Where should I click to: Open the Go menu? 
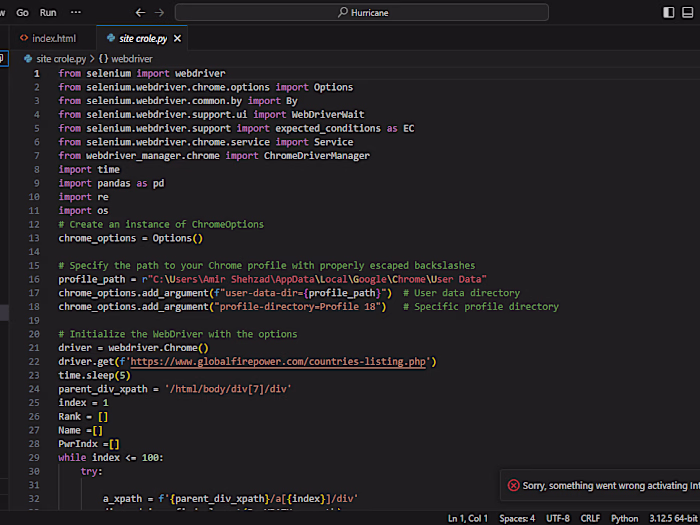22,13
